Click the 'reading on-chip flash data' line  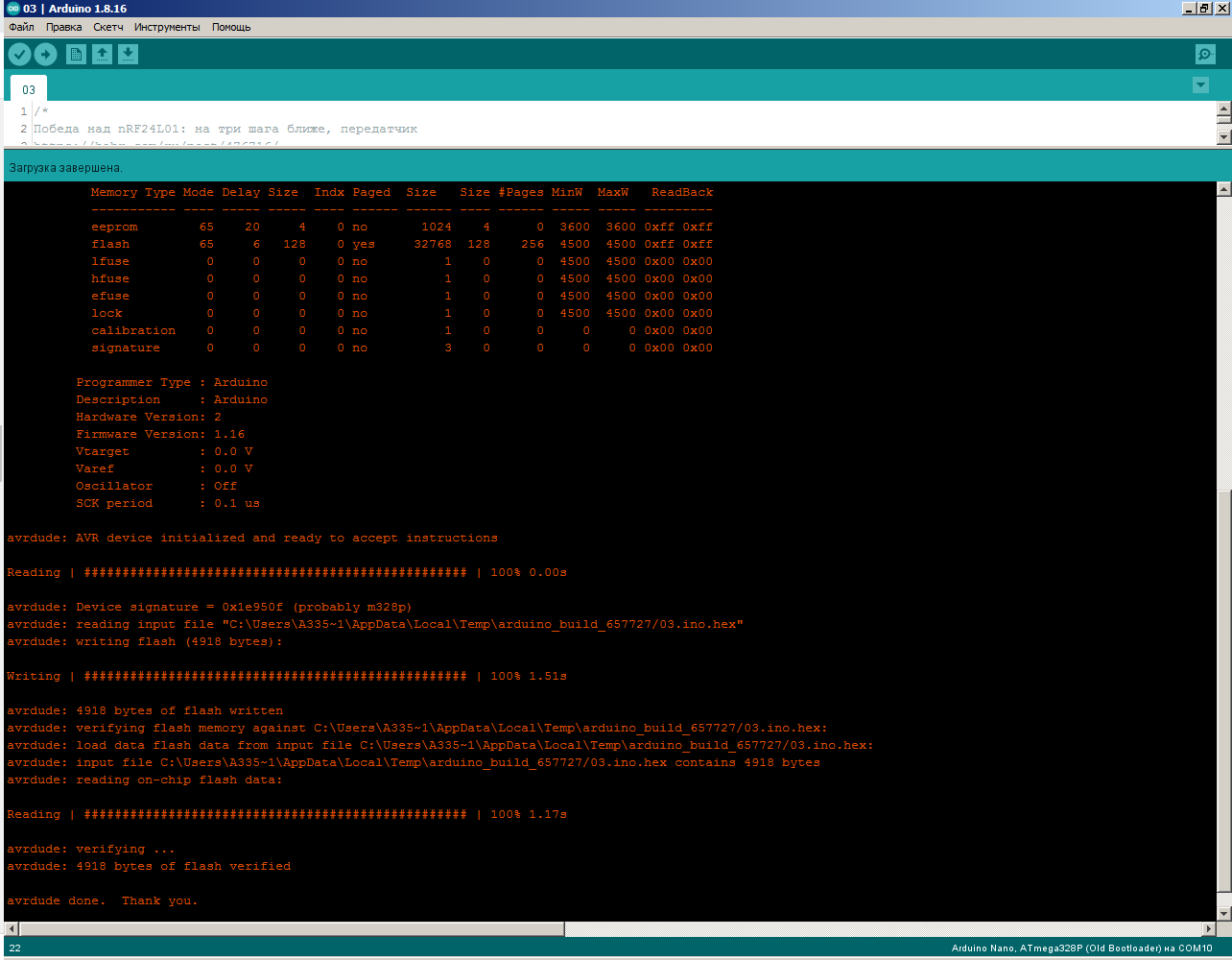tap(145, 780)
